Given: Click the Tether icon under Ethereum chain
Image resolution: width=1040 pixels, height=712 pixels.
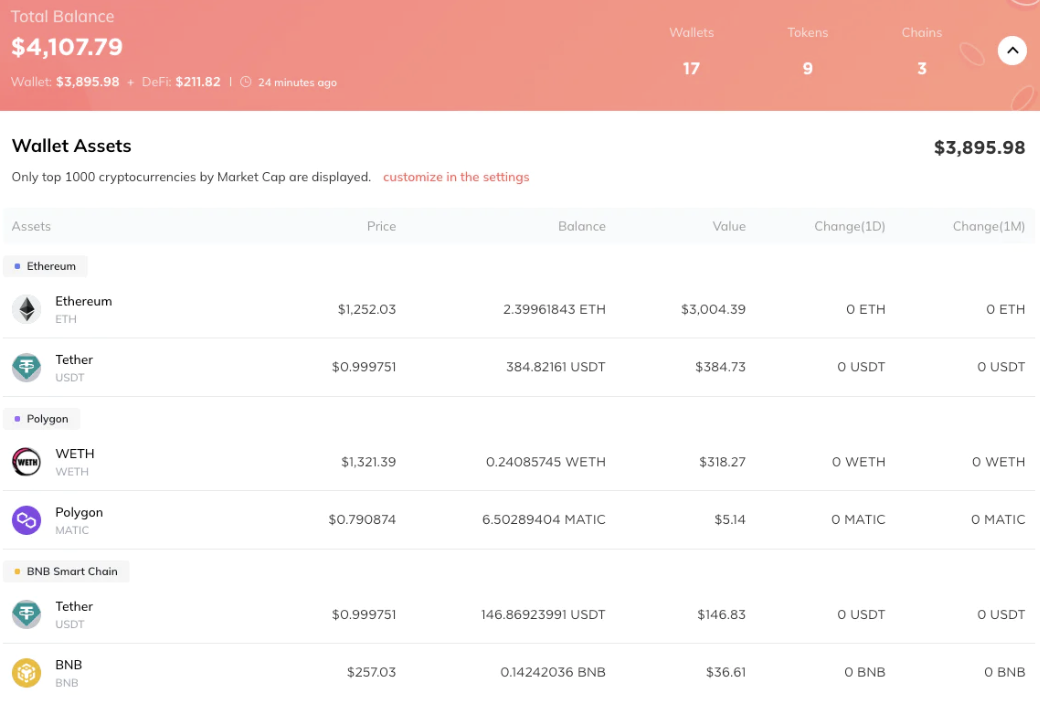Looking at the screenshot, I should [x=26, y=368].
